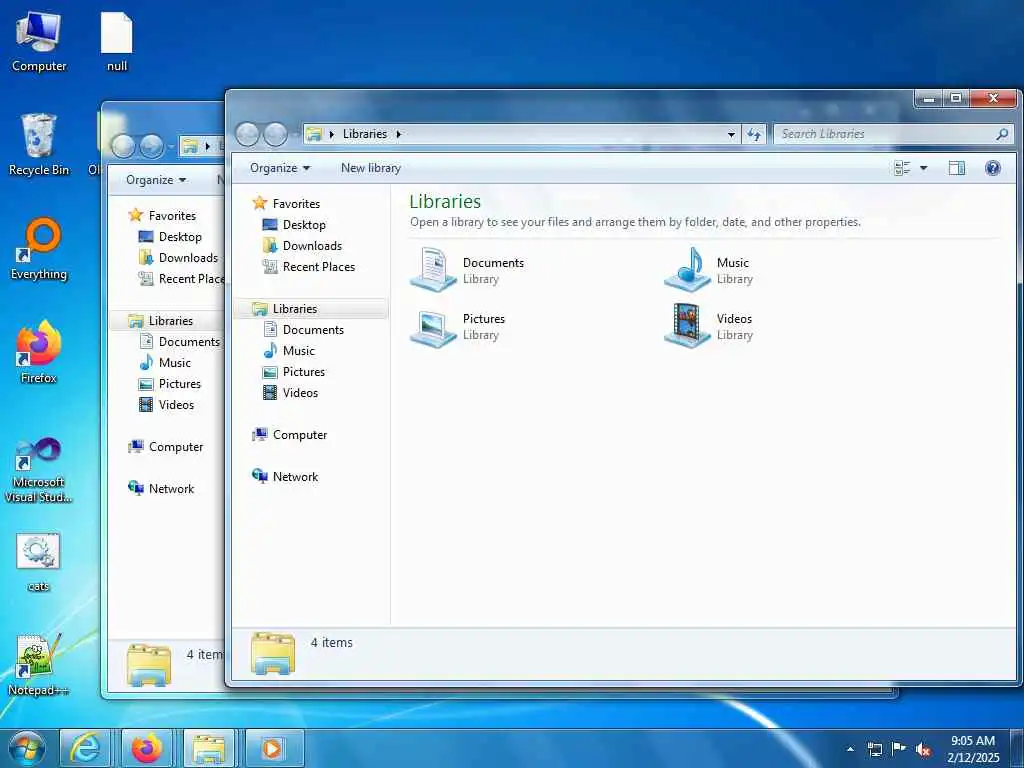Viewport: 1024px width, 768px height.
Task: Refresh the Libraries view via address bar button
Action: 754,134
